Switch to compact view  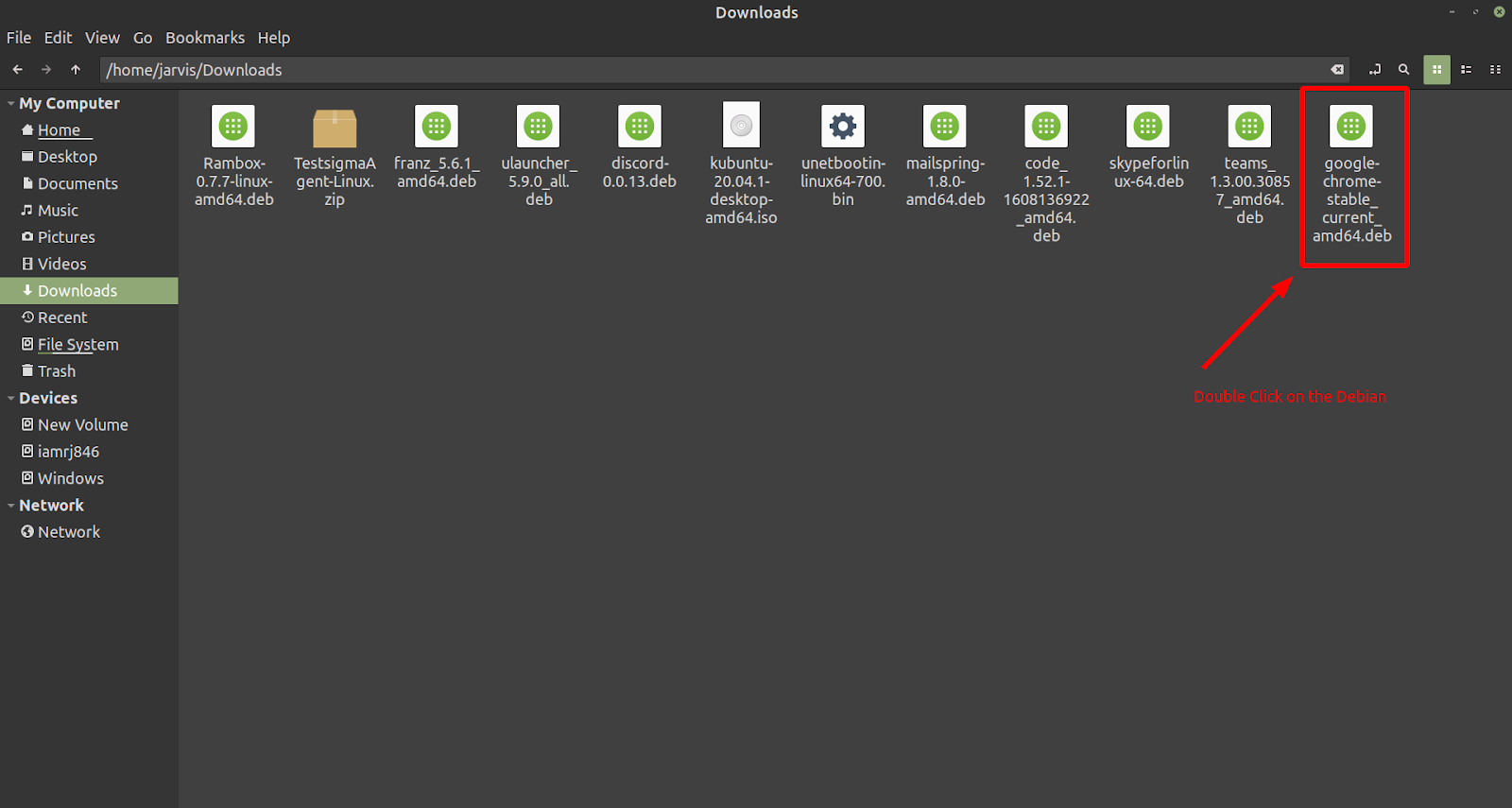1495,69
